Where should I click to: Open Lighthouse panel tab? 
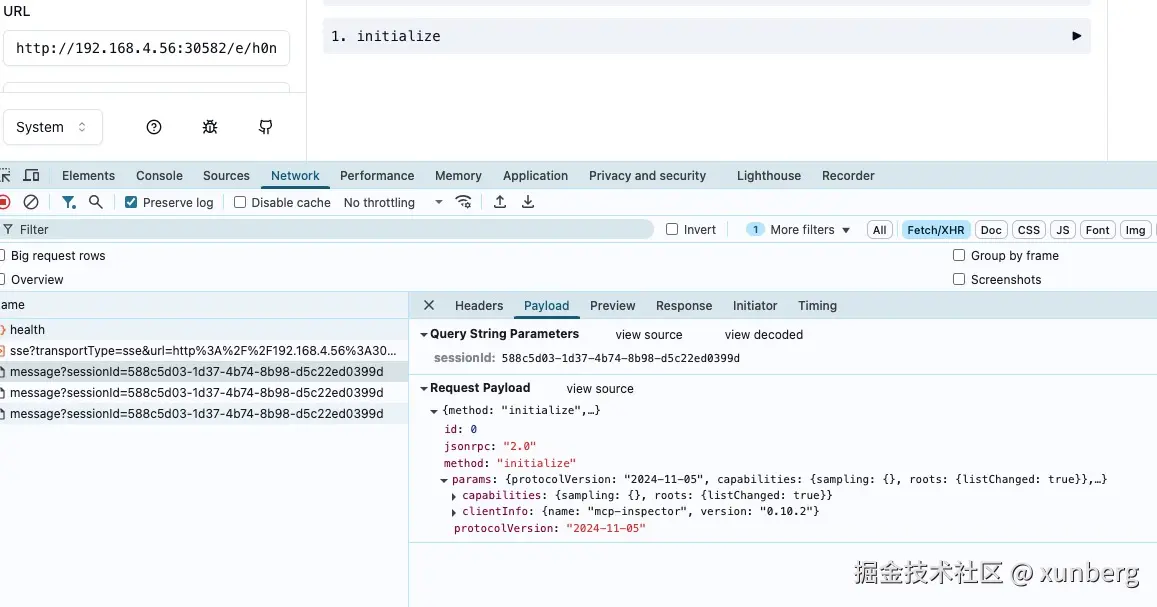pyautogui.click(x=769, y=176)
